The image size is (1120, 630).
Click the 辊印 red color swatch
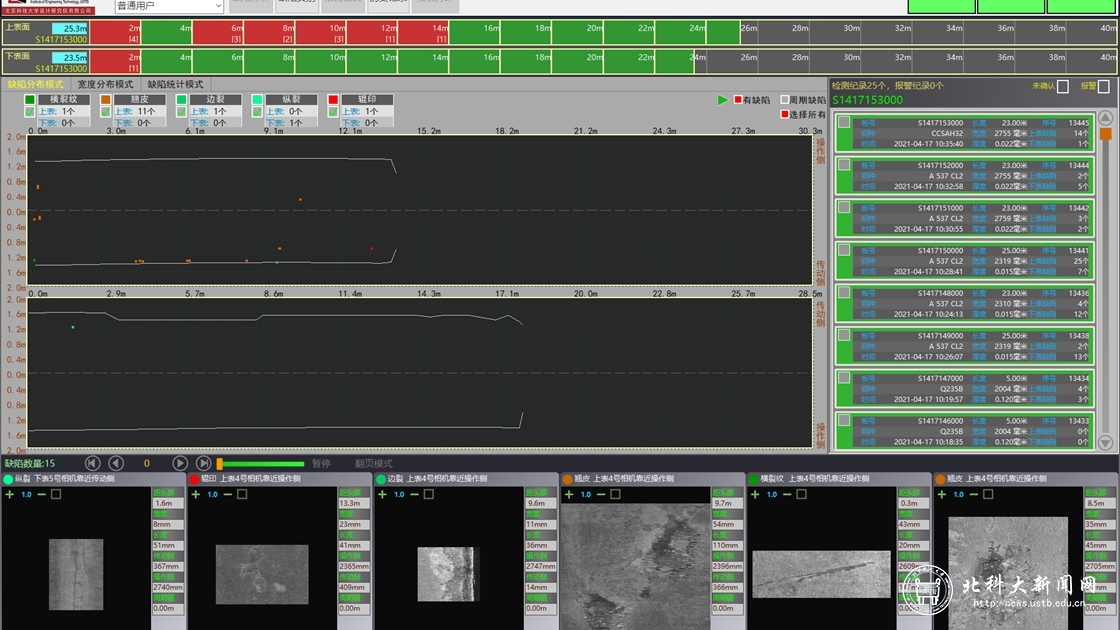[x=333, y=99]
